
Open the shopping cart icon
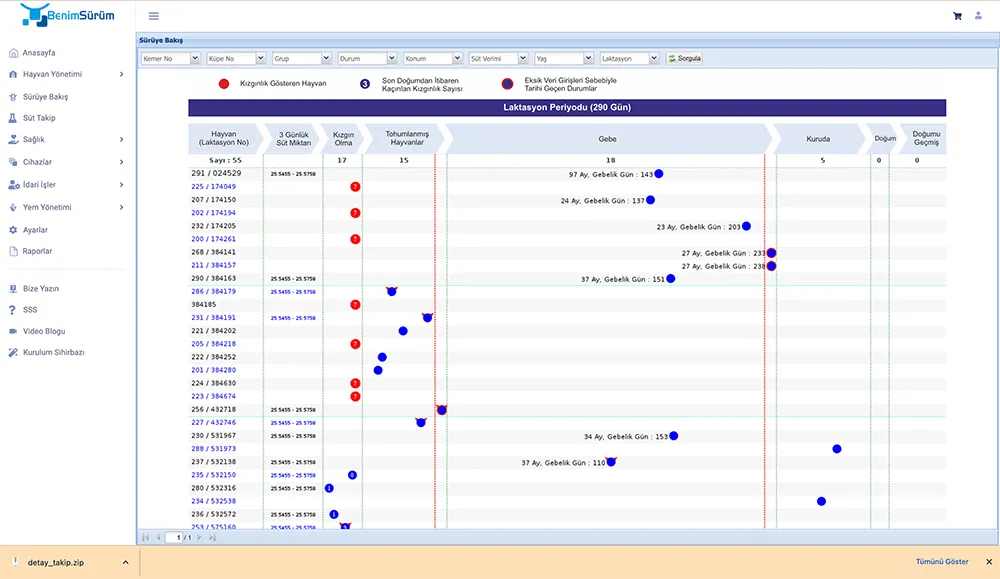(x=957, y=16)
